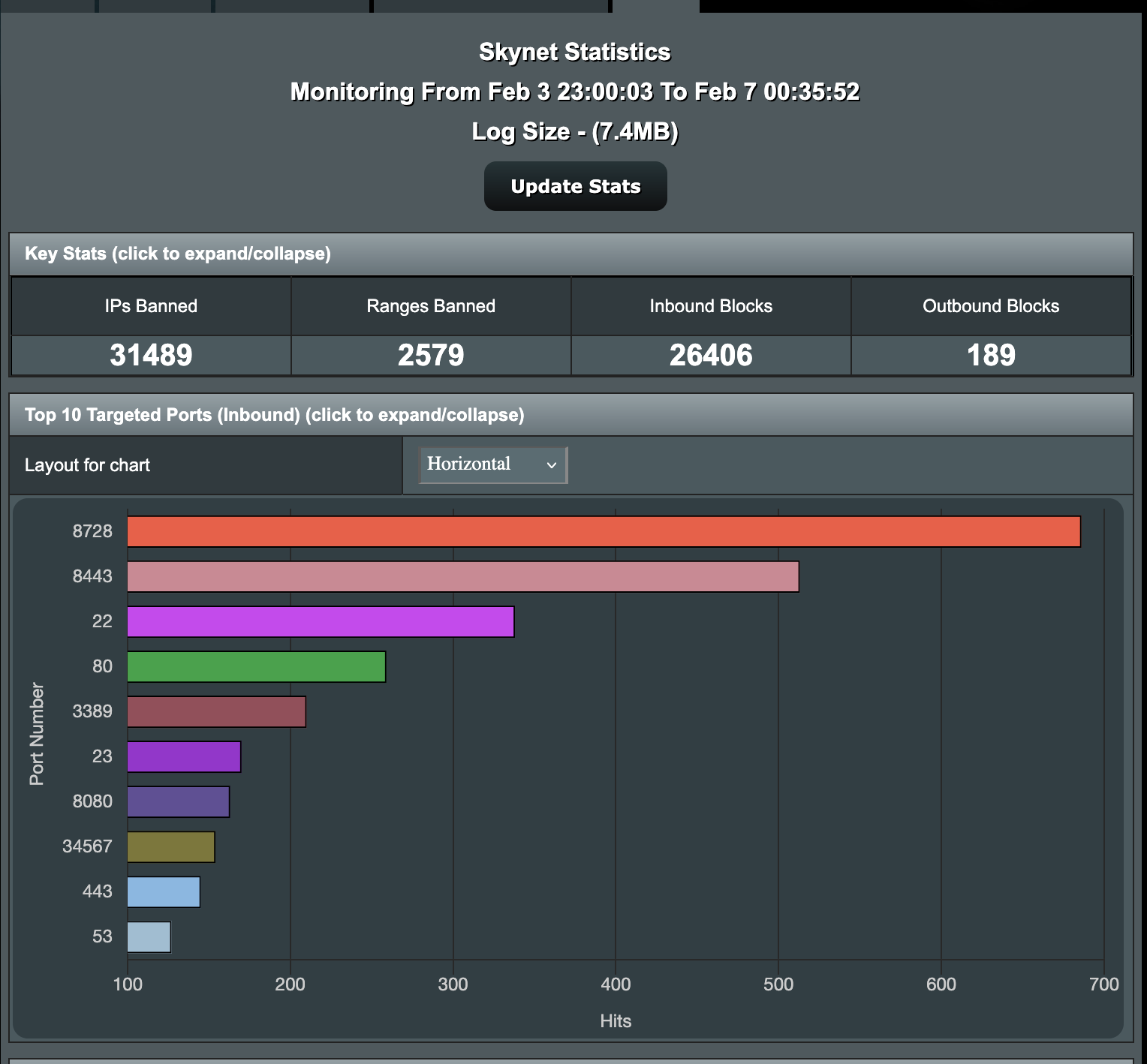This screenshot has width=1147, height=1064.
Task: Click the Inbound Blocks column header
Action: (x=711, y=306)
